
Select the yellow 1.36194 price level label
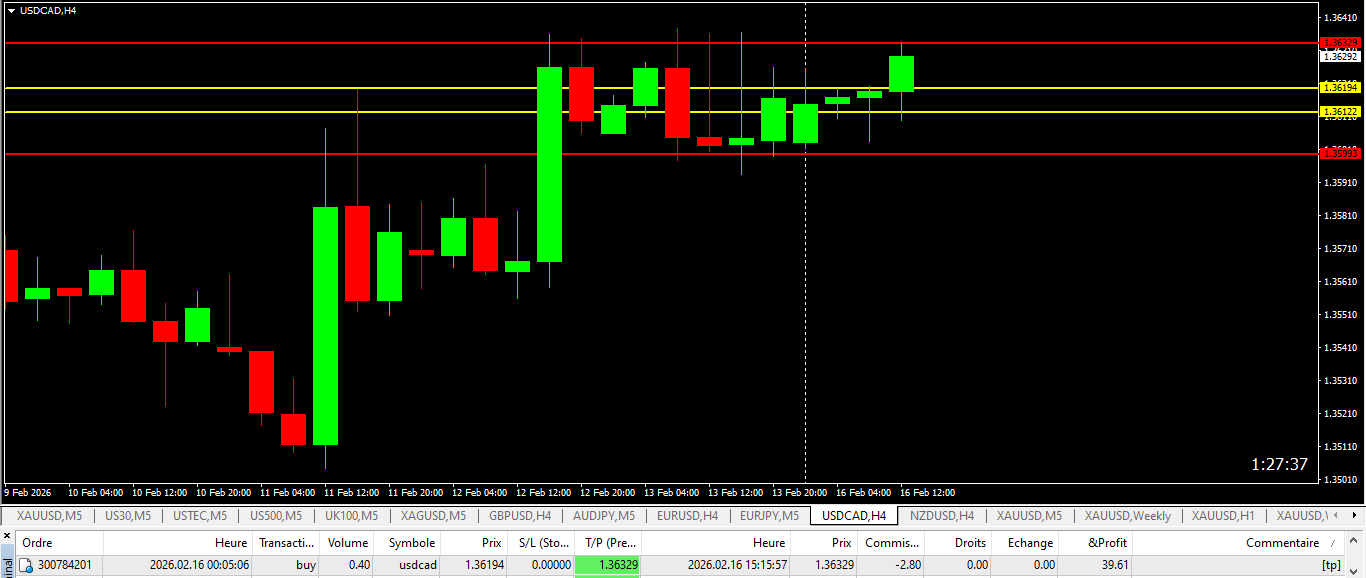point(1340,88)
